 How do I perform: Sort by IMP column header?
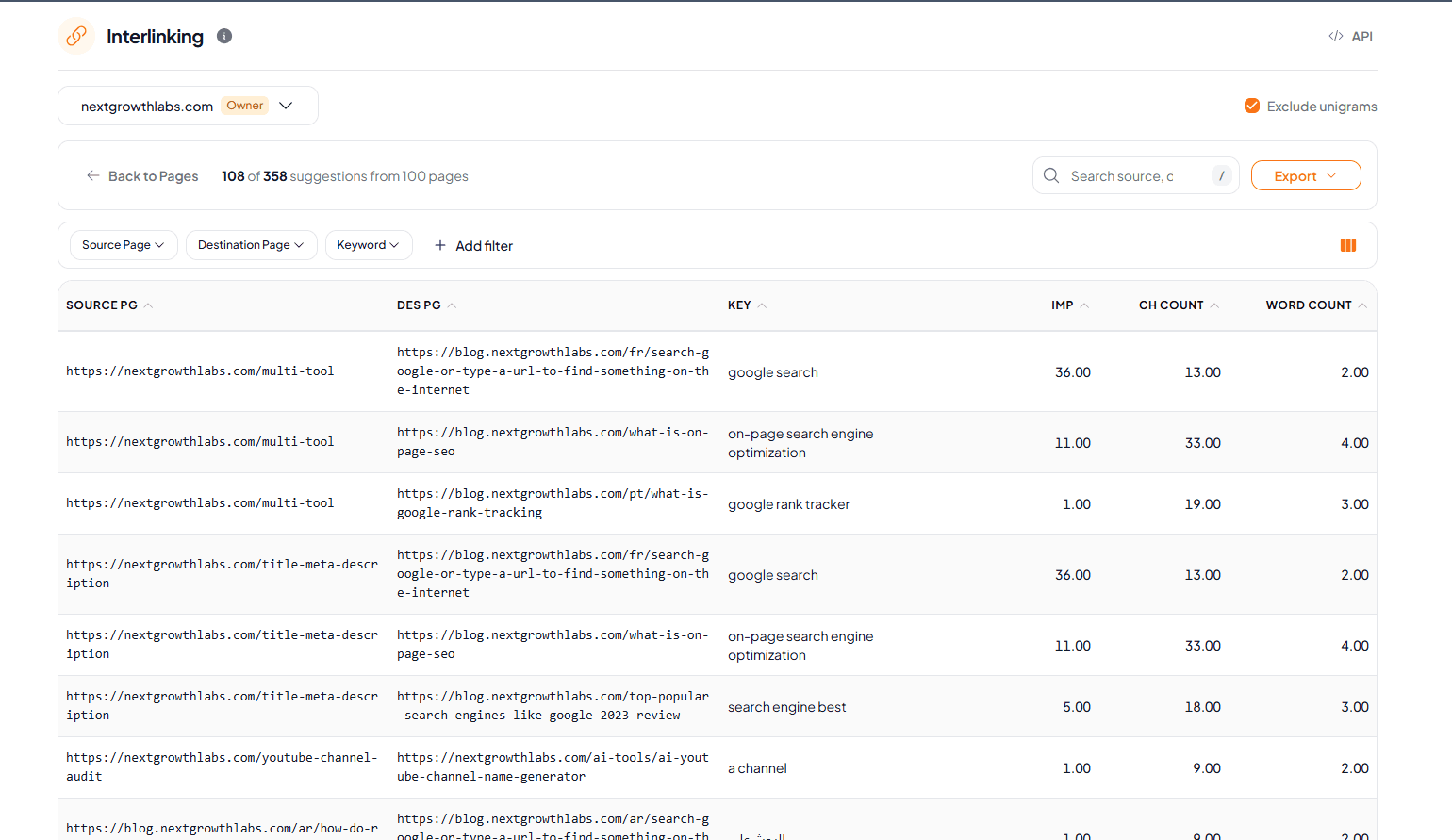click(x=1070, y=305)
